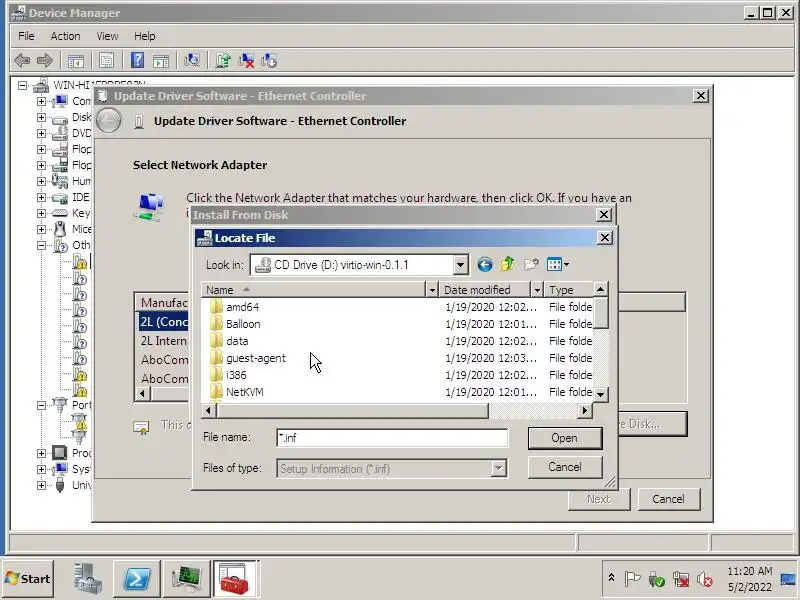Sort by the Name column header

[314, 290]
